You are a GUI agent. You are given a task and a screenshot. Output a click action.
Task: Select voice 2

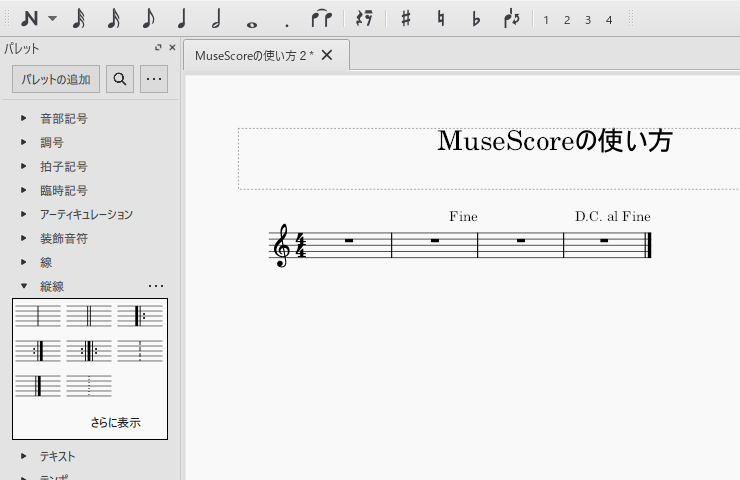tap(567, 20)
